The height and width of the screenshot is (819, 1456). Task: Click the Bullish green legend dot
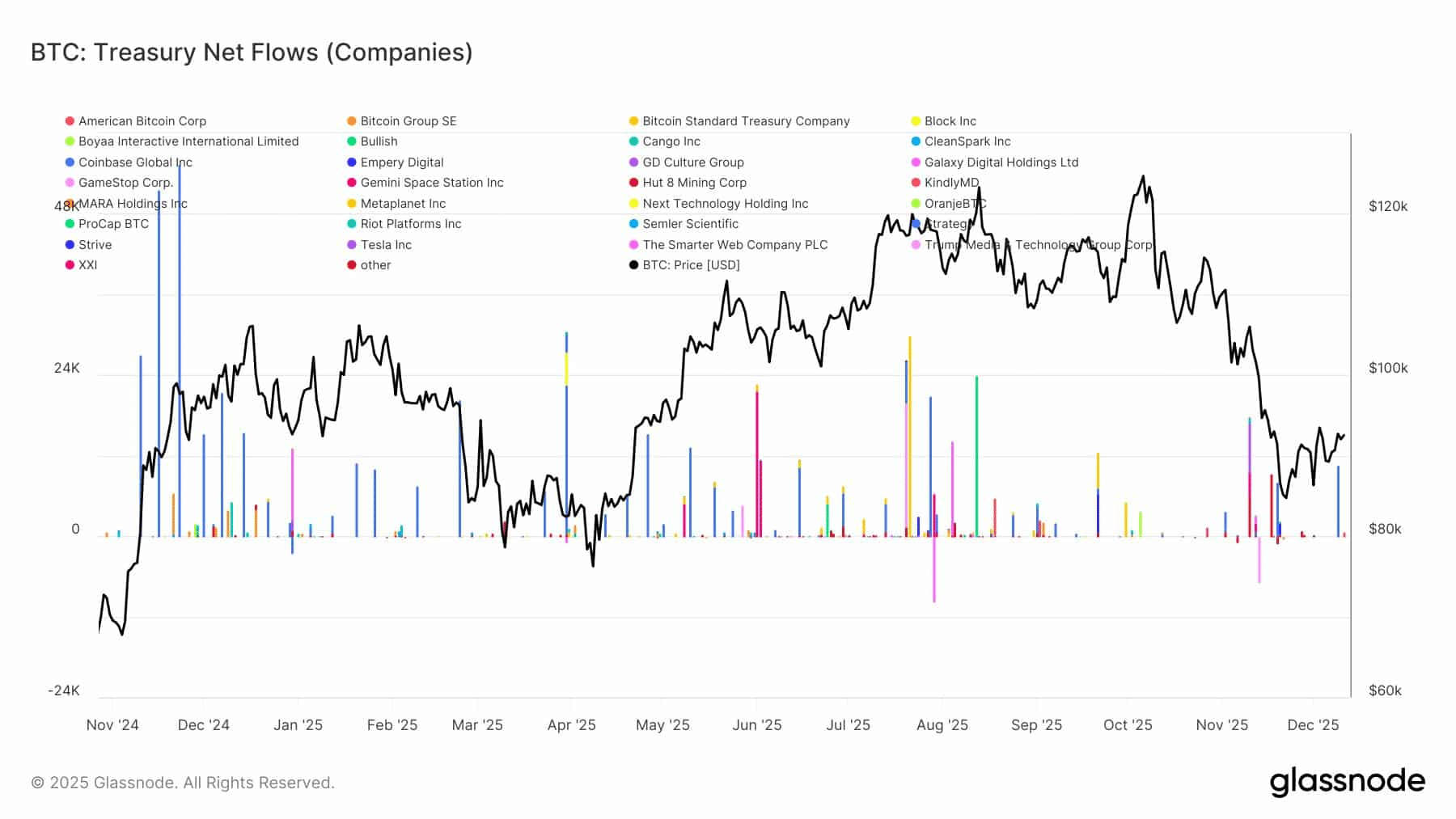click(352, 141)
